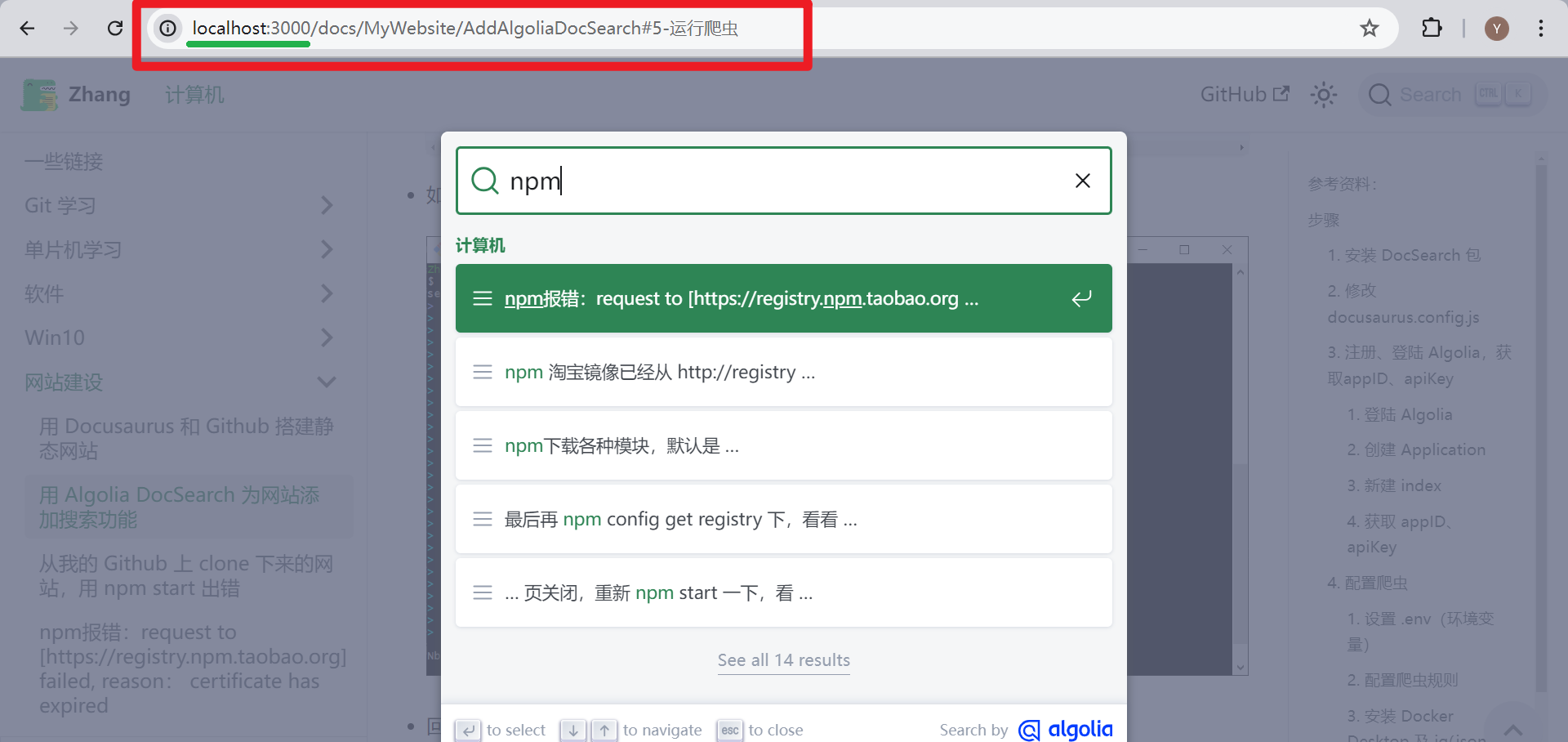
Task: Jump to 1. 安装 DocSearch 包 heading
Action: pos(1405,255)
